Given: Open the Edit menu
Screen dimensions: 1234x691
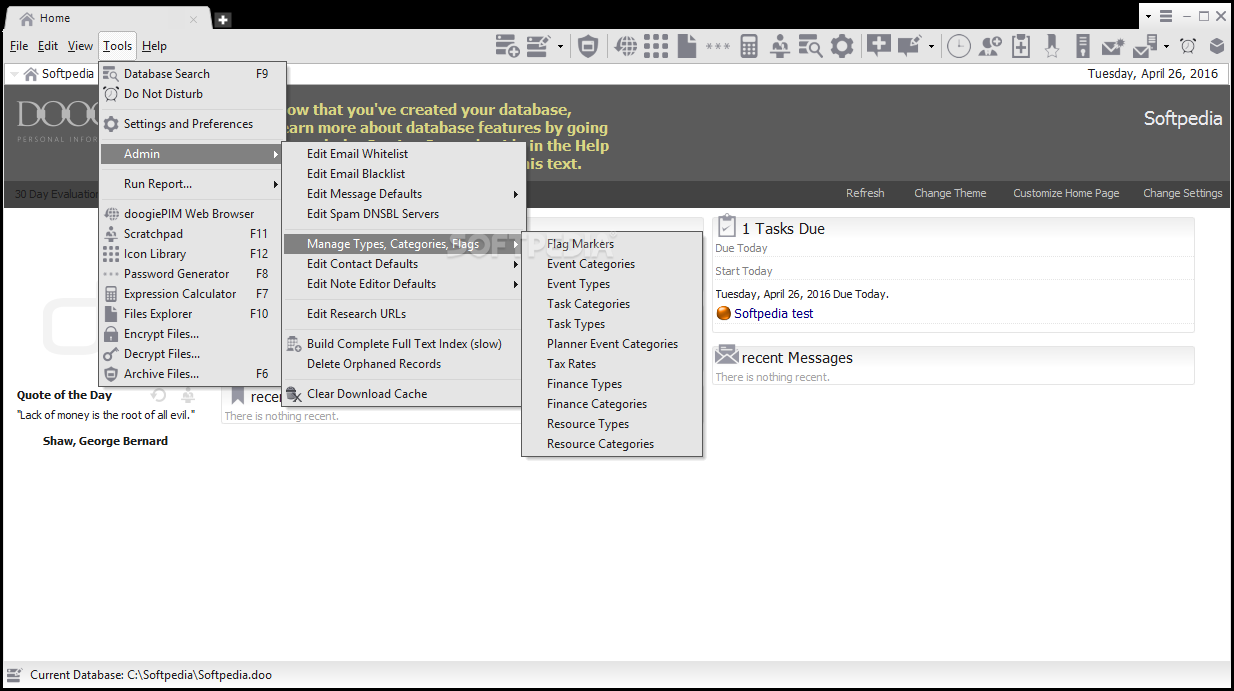Looking at the screenshot, I should click(48, 46).
